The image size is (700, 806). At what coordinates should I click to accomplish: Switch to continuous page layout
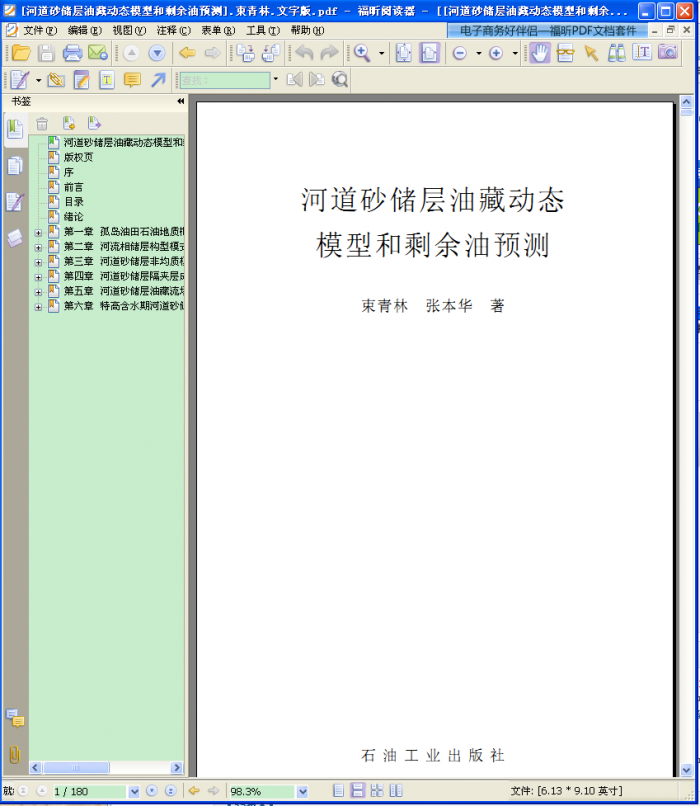[x=358, y=791]
